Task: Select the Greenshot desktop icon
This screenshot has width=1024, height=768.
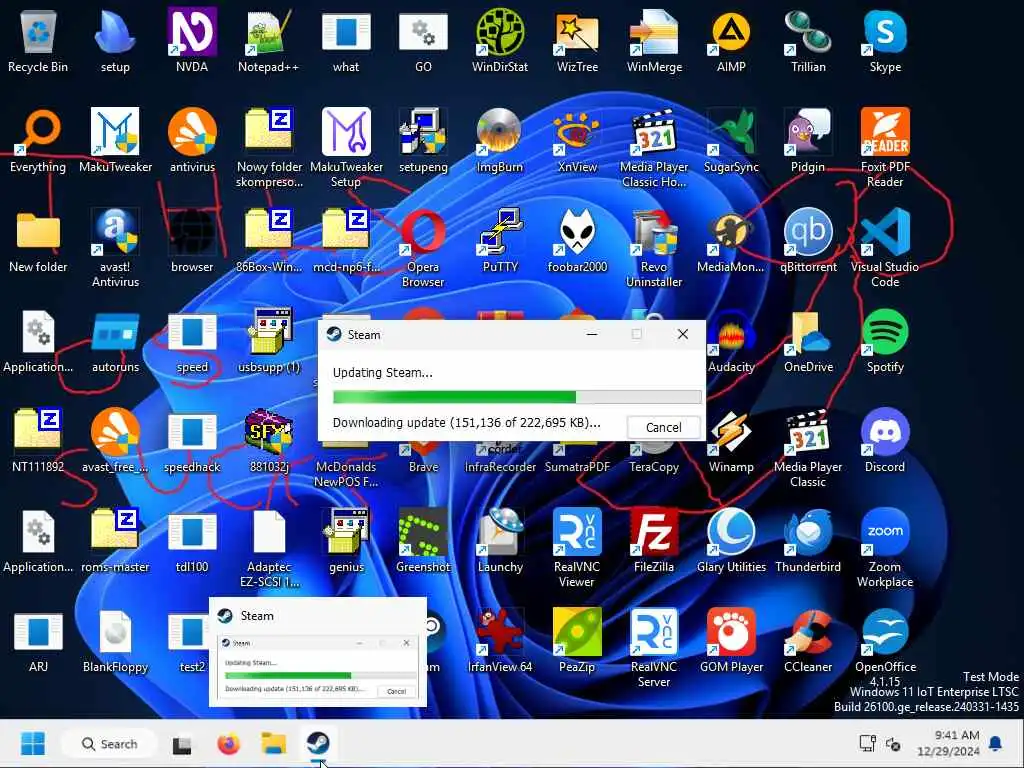Action: click(x=423, y=541)
